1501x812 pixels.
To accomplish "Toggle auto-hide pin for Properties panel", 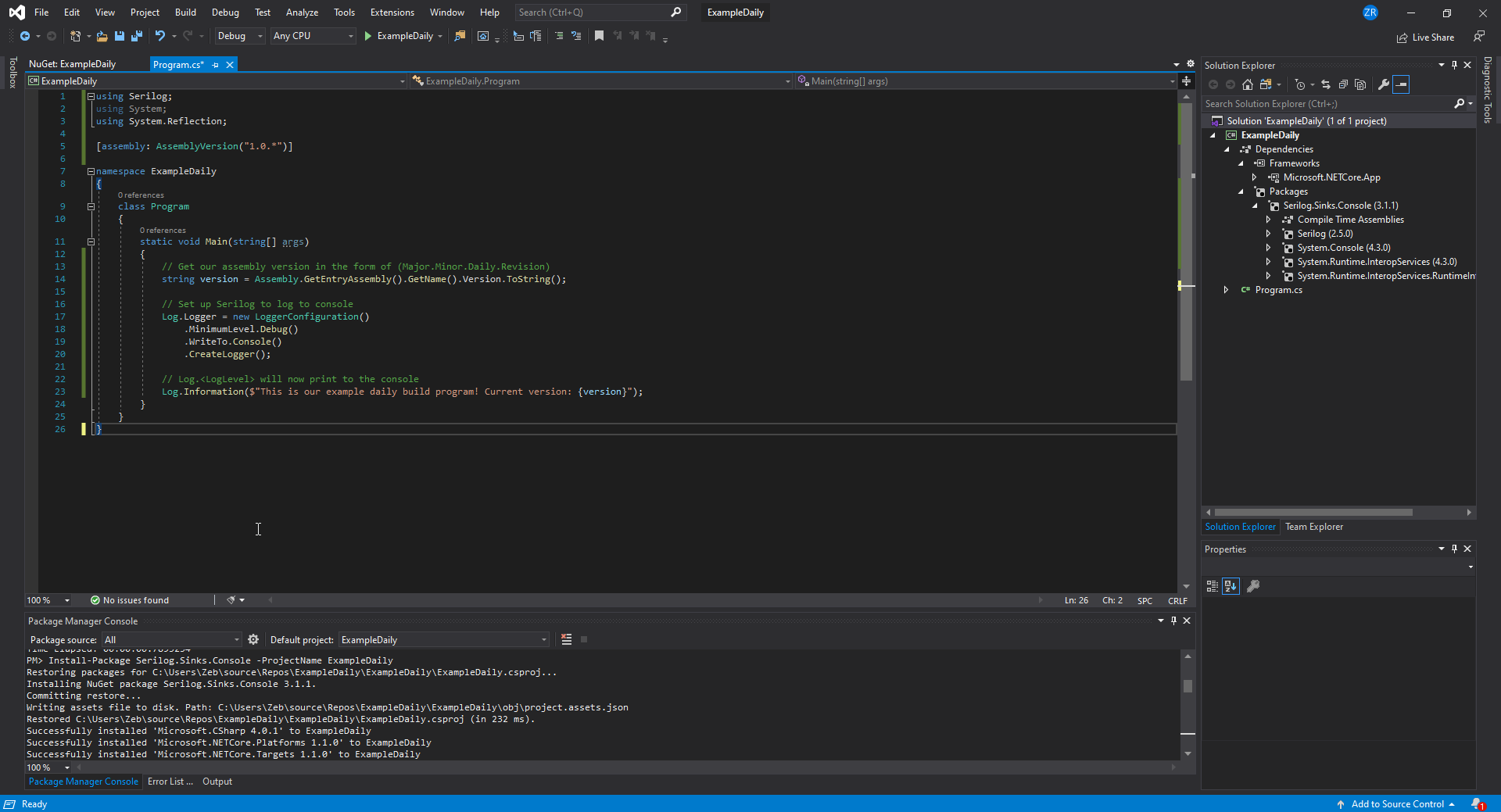I will pos(1454,549).
